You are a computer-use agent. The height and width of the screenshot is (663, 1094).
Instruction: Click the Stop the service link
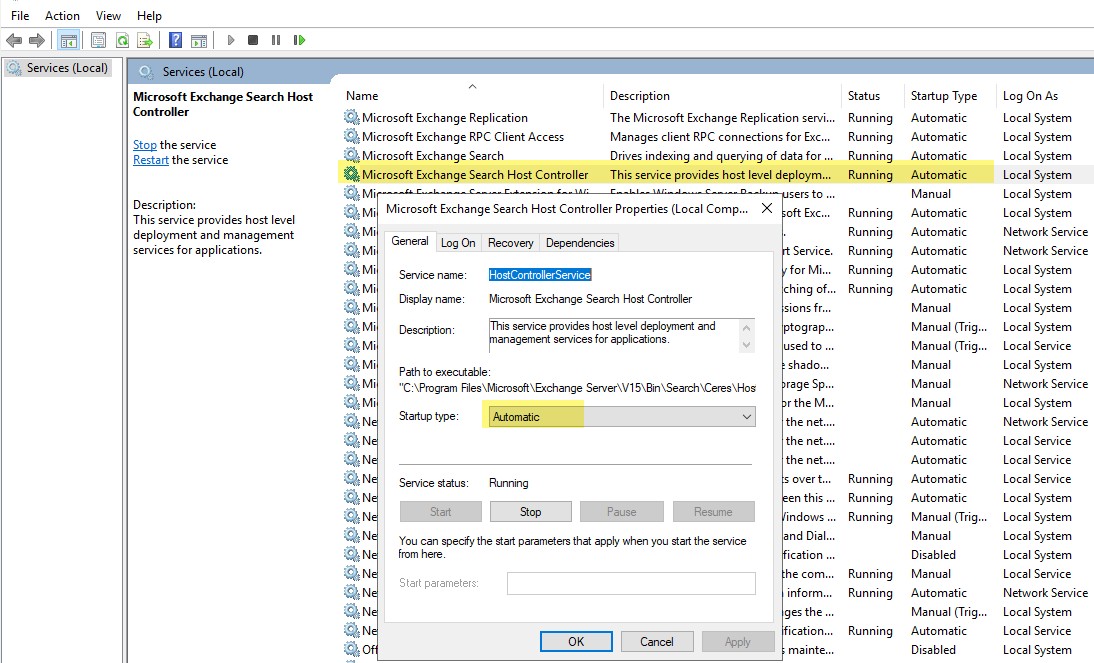(144, 144)
